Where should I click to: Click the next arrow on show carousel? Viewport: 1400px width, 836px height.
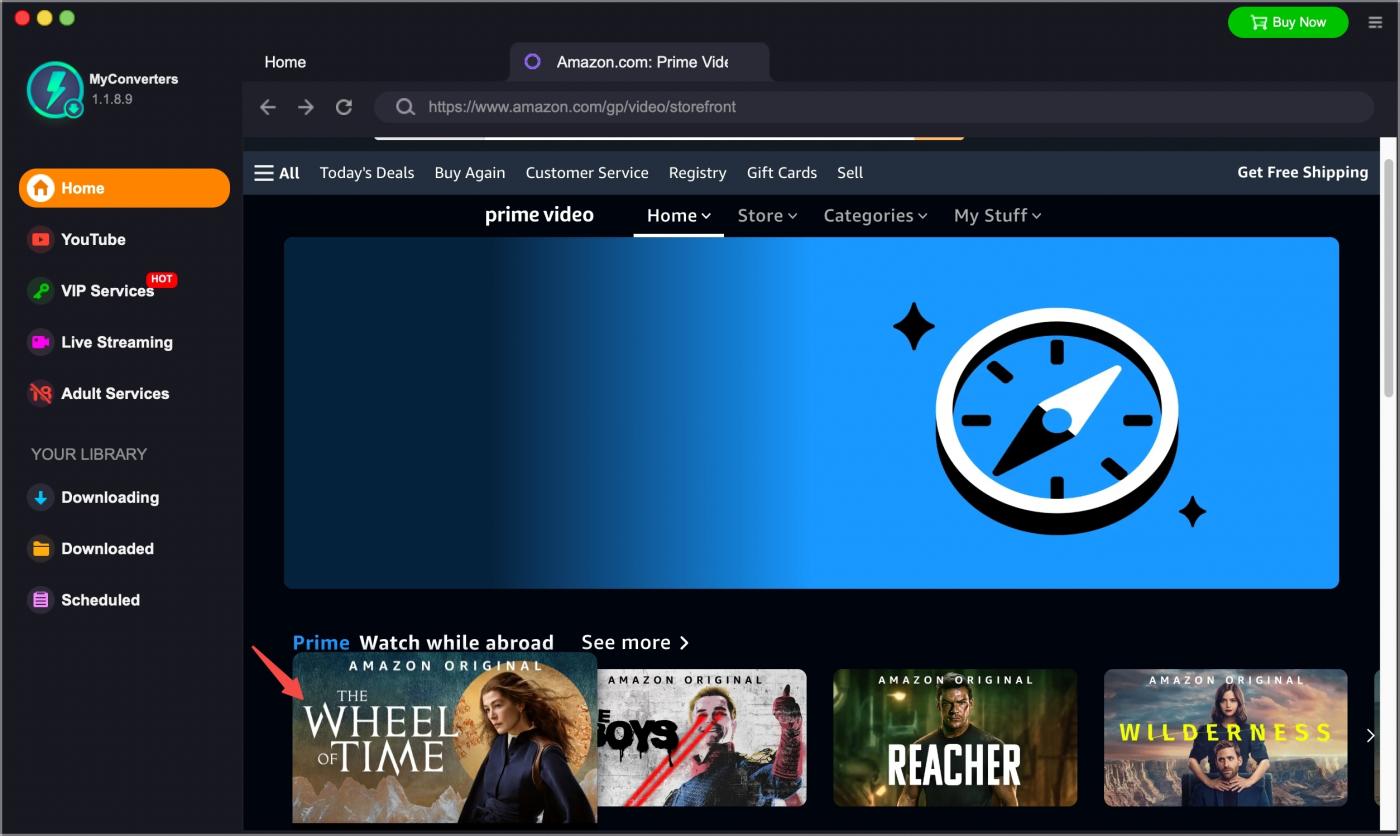[x=1370, y=736]
